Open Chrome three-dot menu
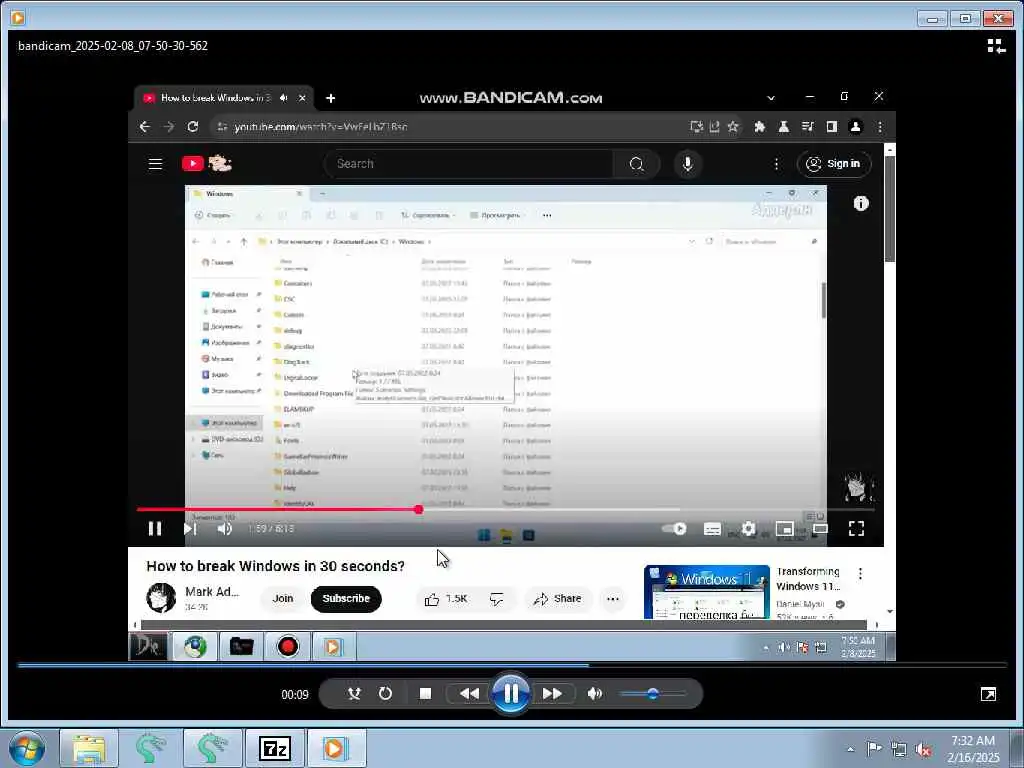The width and height of the screenshot is (1024, 768). (880, 127)
